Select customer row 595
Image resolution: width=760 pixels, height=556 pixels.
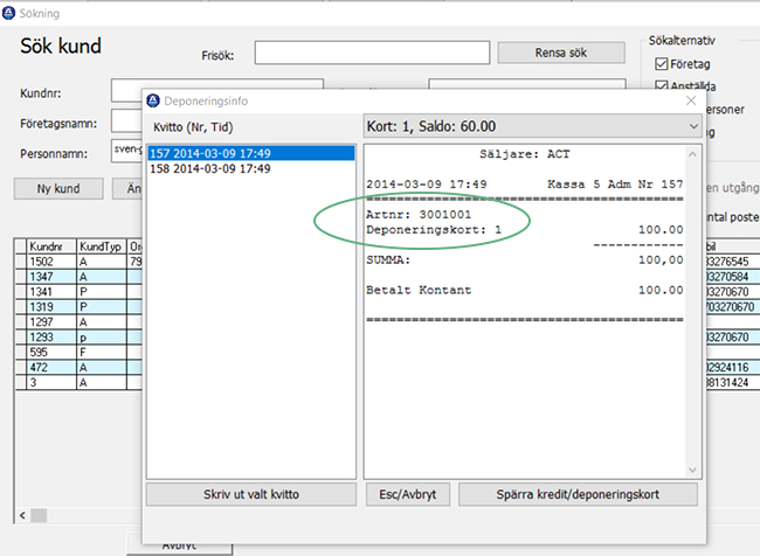79,352
